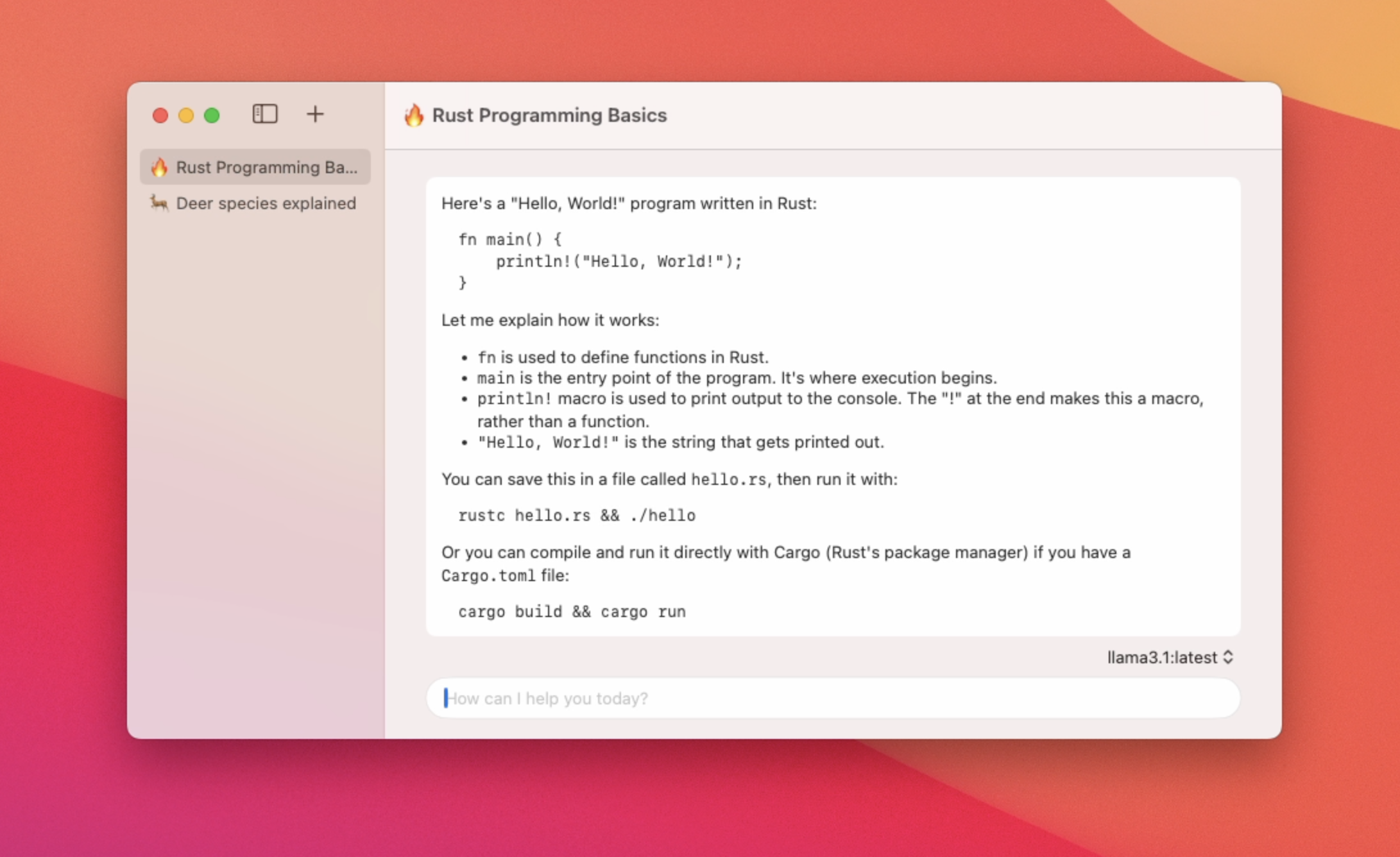Click the fire emoji in the header
Screen dimensions: 1400x857
[x=414, y=115]
